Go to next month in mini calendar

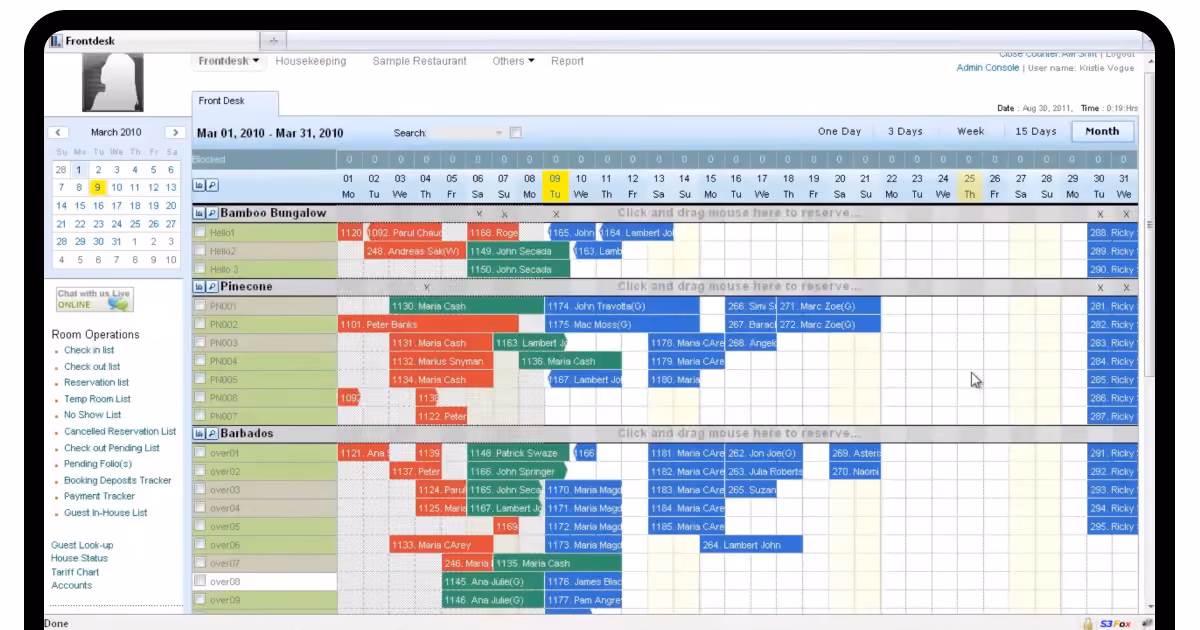pos(175,132)
